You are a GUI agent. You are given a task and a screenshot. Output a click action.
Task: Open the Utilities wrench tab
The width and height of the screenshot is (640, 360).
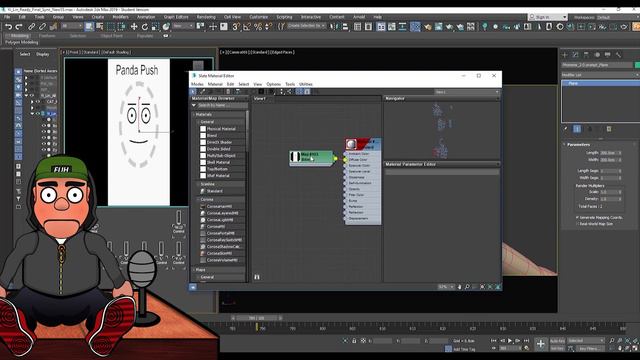click(619, 55)
